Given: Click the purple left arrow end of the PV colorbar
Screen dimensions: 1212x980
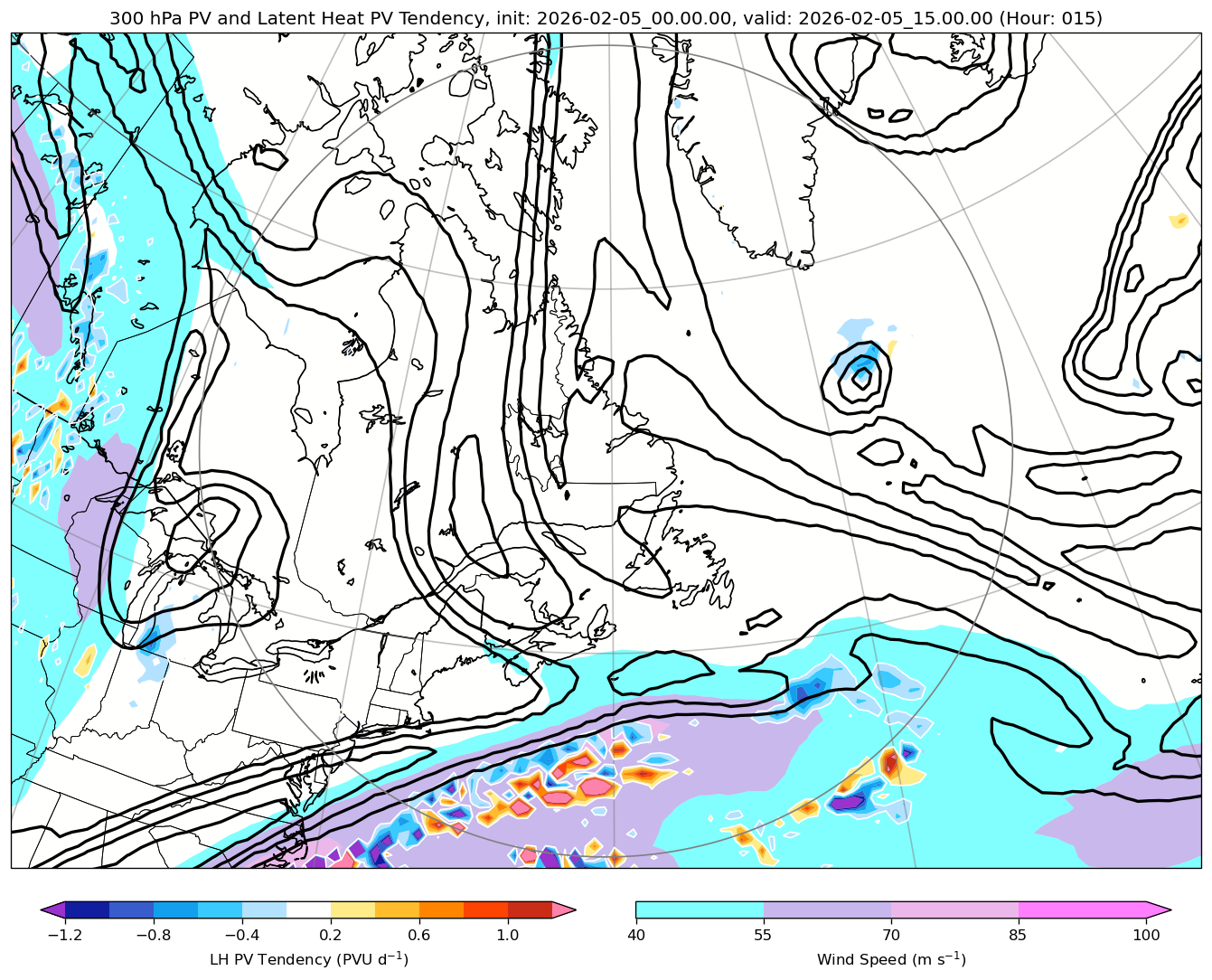Looking at the screenshot, I should click(x=53, y=909).
